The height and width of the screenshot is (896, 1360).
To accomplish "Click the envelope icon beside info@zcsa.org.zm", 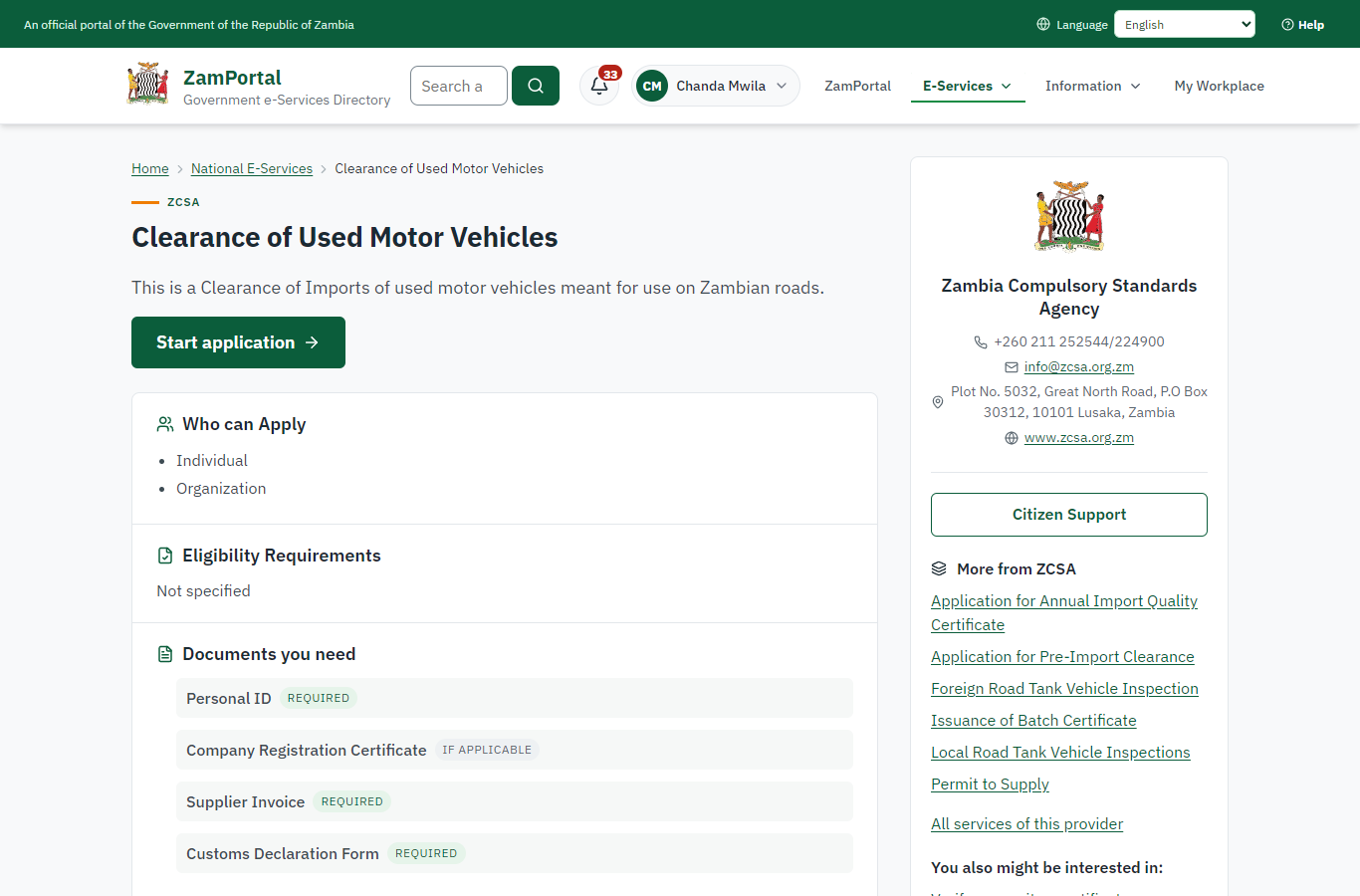I will click(x=1012, y=367).
